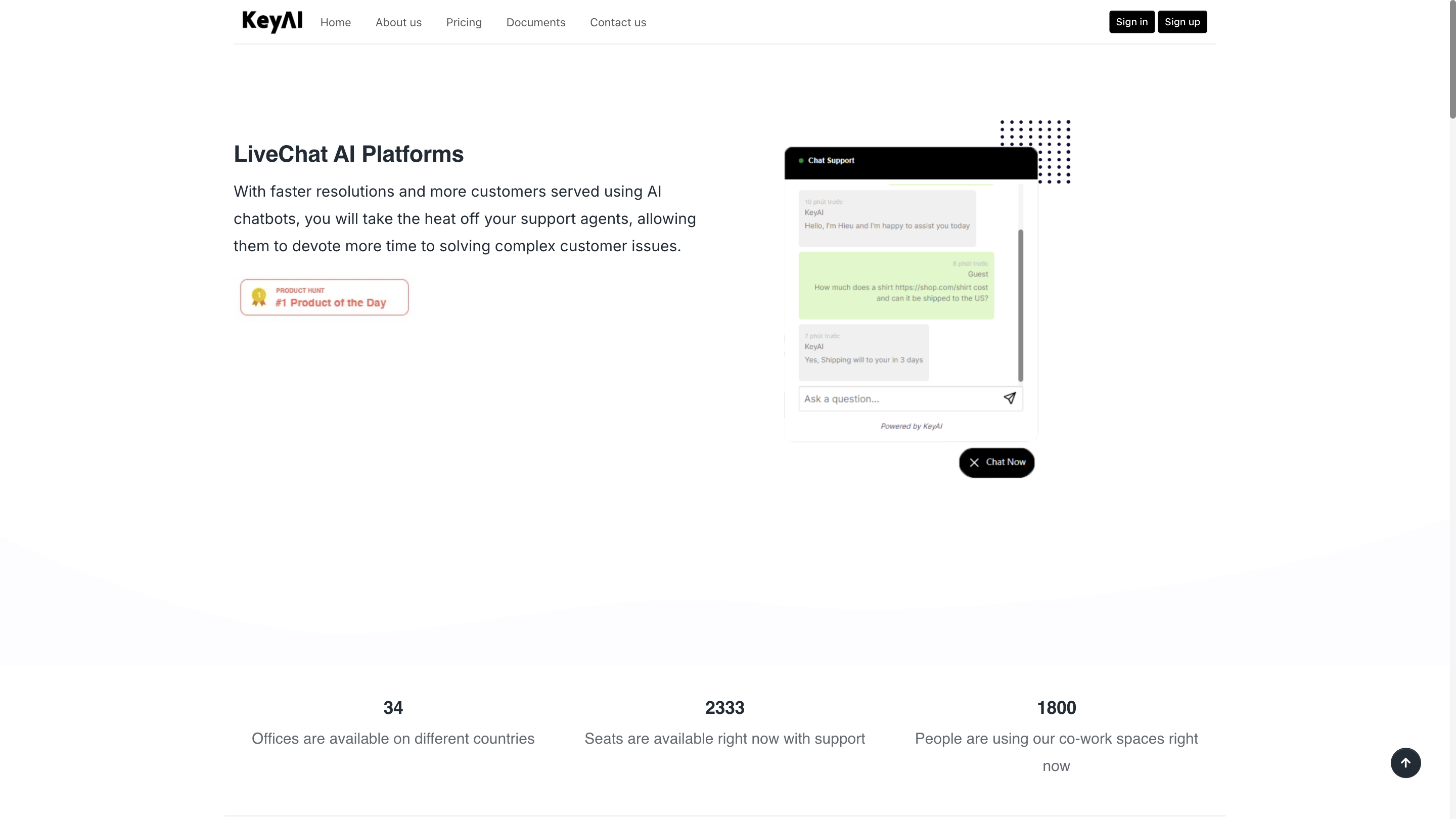
Task: Click the green Guest message bubble
Action: tap(896, 286)
